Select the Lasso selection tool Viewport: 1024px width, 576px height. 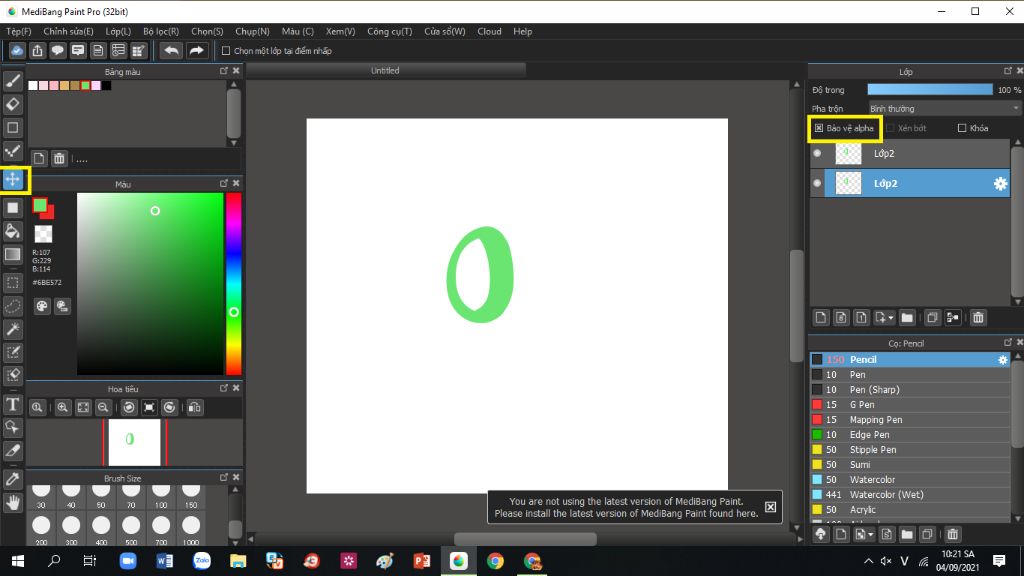tap(12, 306)
